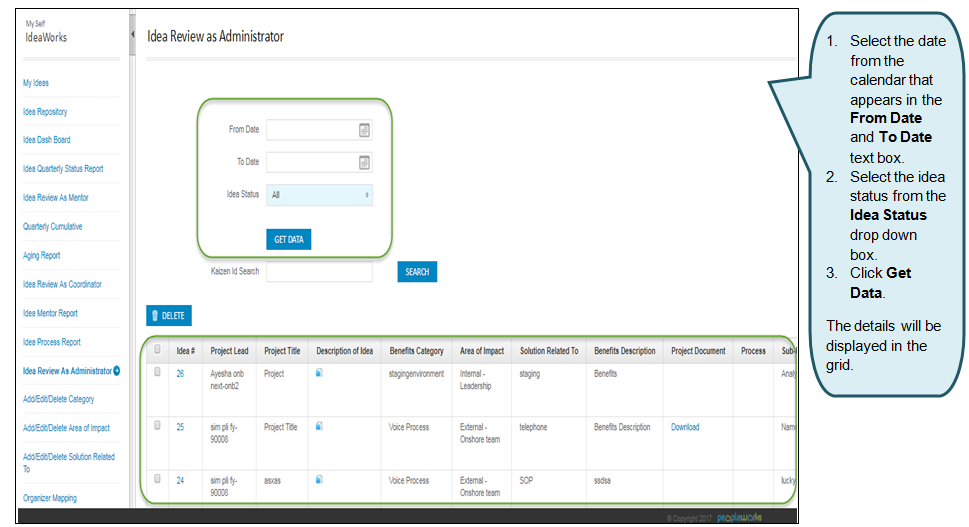Screen dimensions: 969x527
Task: Sort by Solution Related To column header
Action: [549, 351]
